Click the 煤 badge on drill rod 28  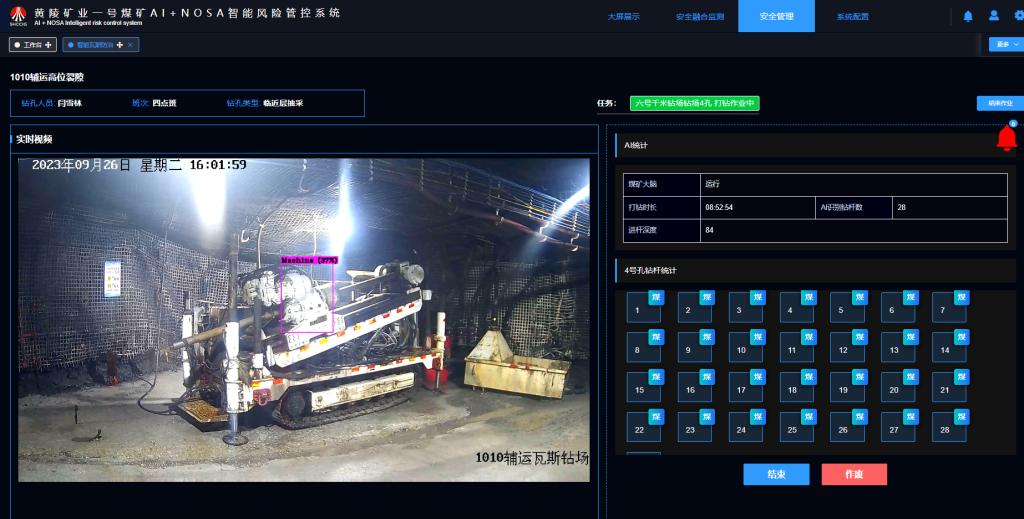point(961,417)
